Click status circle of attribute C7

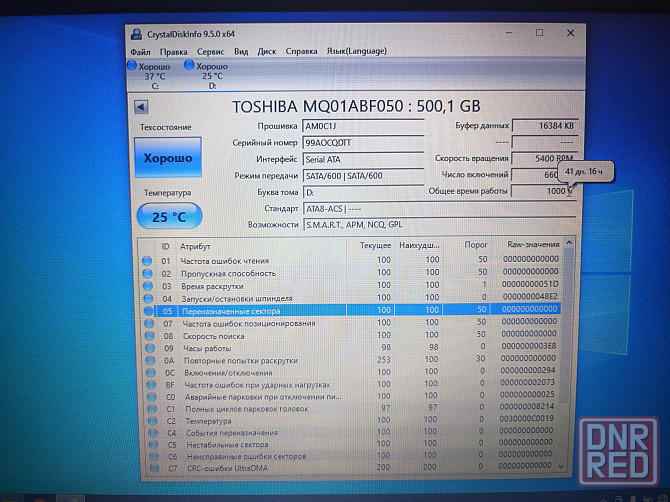154,468
